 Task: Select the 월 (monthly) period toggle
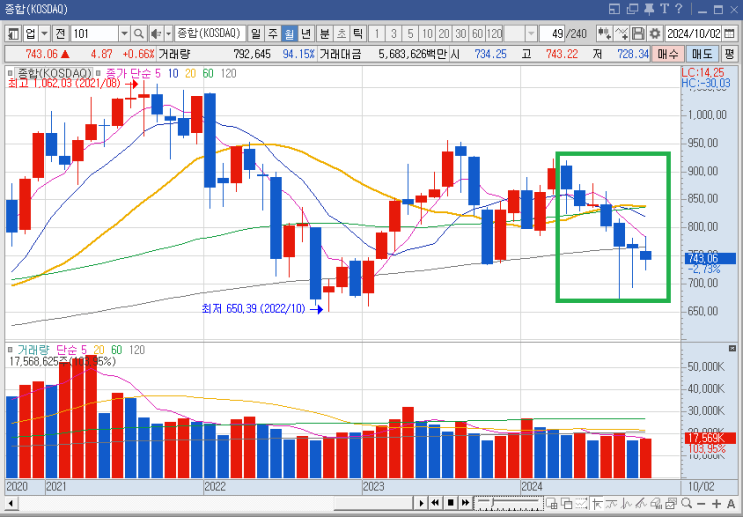[289, 34]
